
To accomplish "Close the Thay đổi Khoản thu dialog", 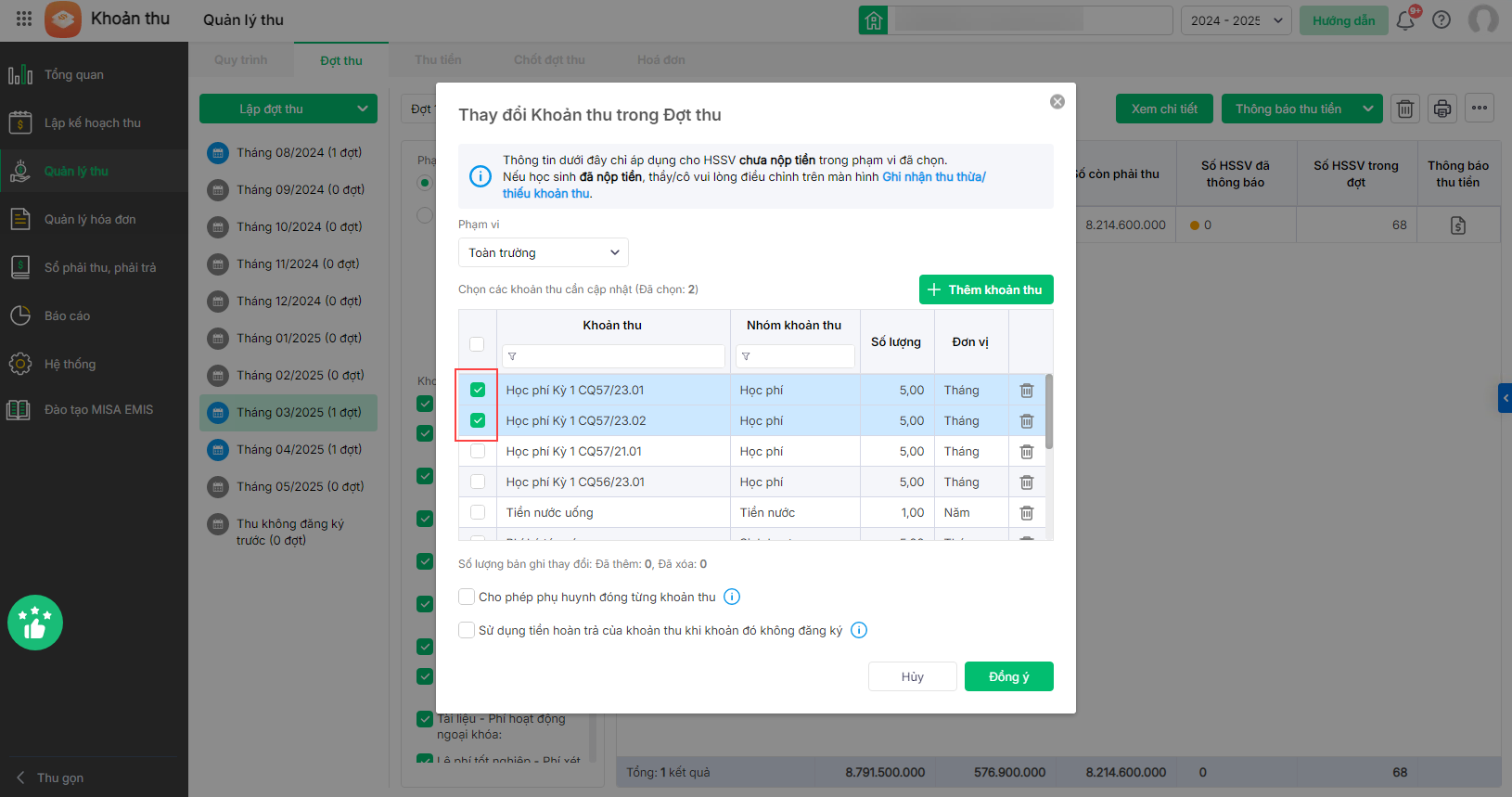I will (x=1057, y=102).
